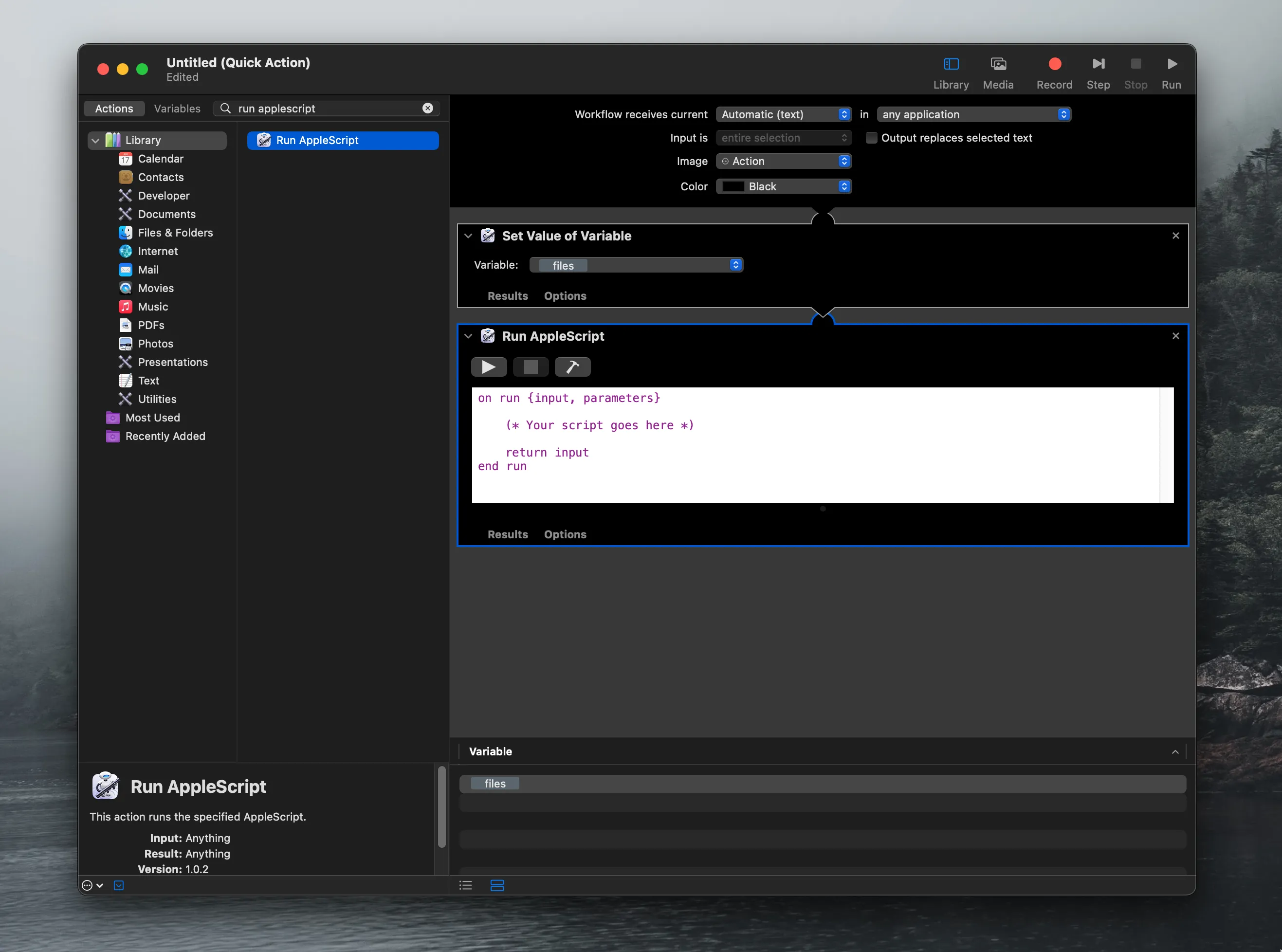Collapse the Variable panel

point(1176,751)
